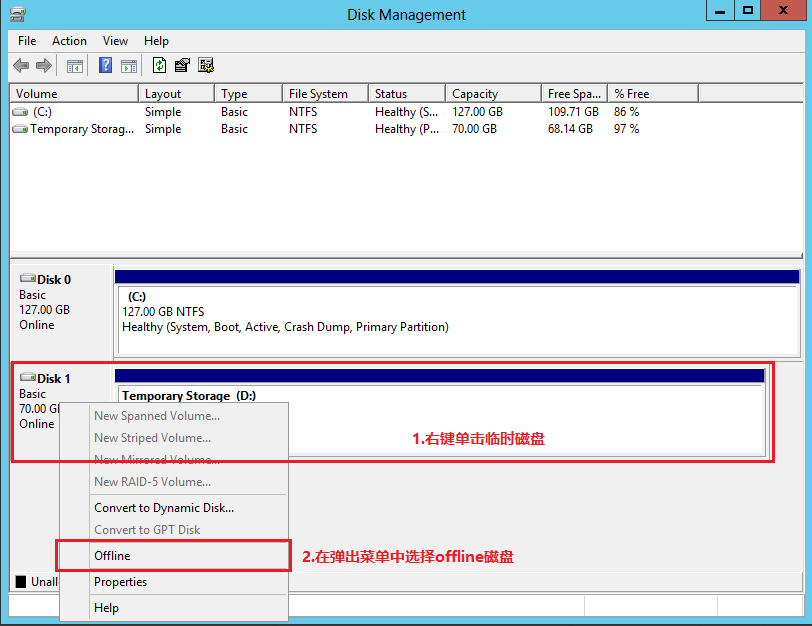Open the File menu
The height and width of the screenshot is (626, 812).
tap(27, 41)
